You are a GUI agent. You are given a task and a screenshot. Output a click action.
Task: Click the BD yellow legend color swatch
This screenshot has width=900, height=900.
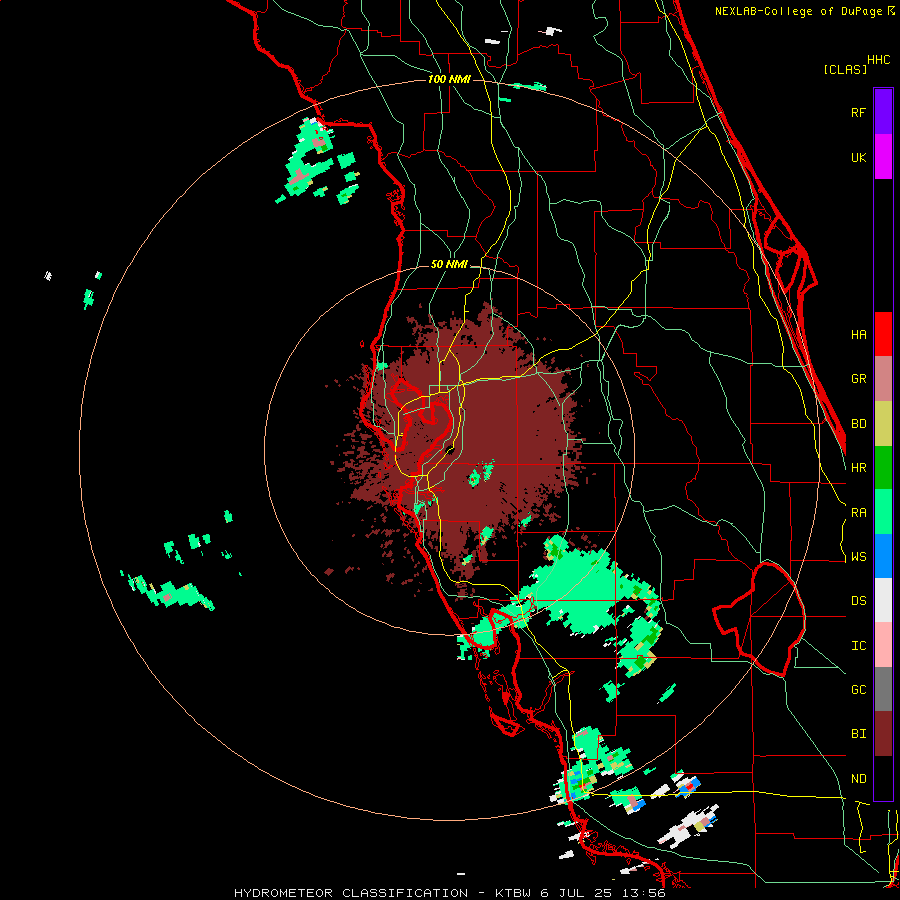(x=883, y=424)
